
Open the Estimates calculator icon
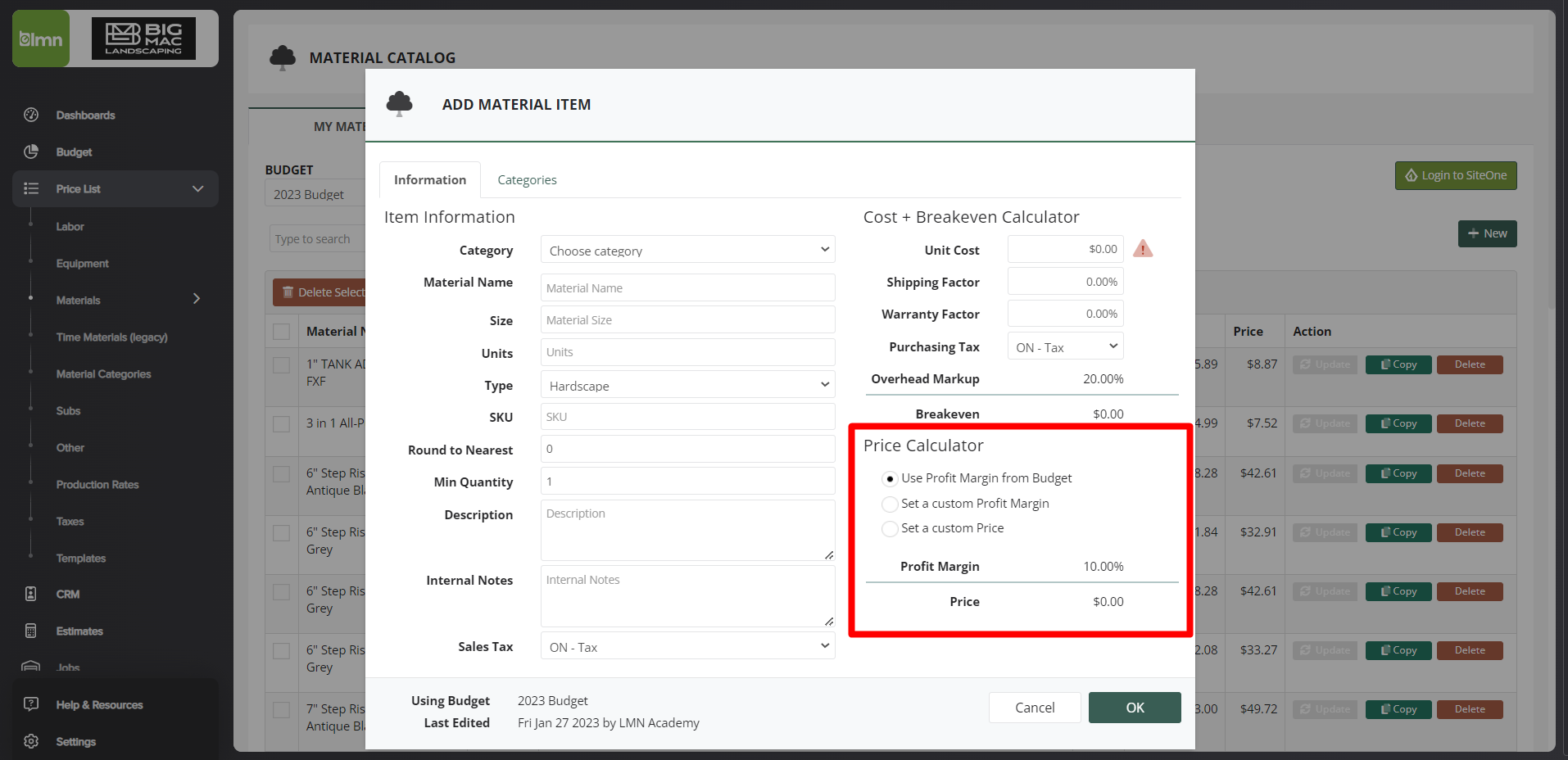click(31, 631)
